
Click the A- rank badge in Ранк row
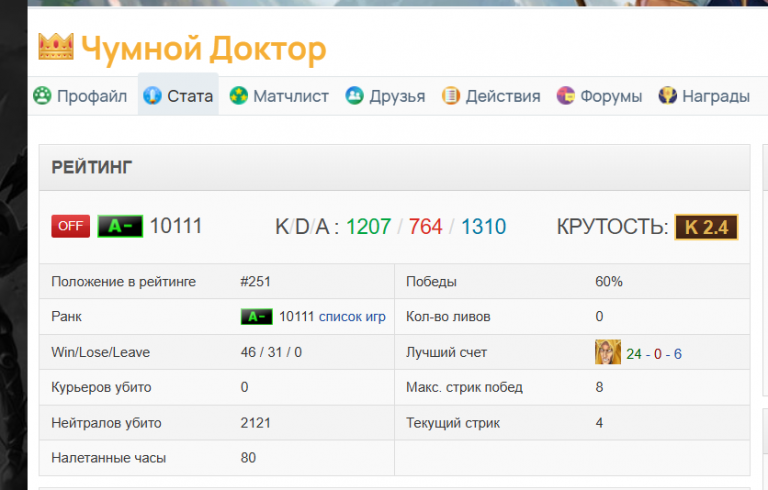tap(257, 317)
